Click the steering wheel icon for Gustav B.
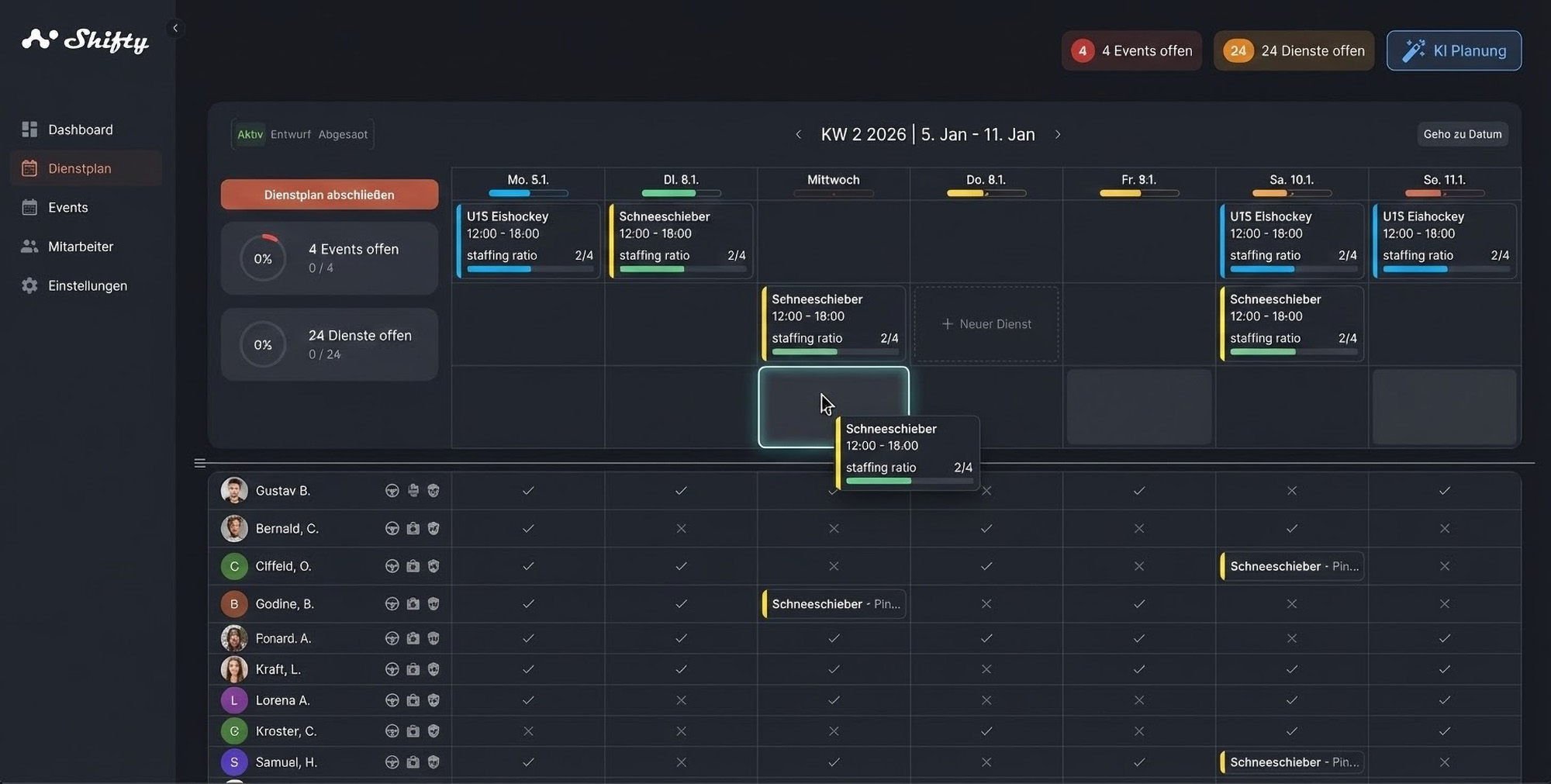The width and height of the screenshot is (1551, 784). (x=392, y=491)
